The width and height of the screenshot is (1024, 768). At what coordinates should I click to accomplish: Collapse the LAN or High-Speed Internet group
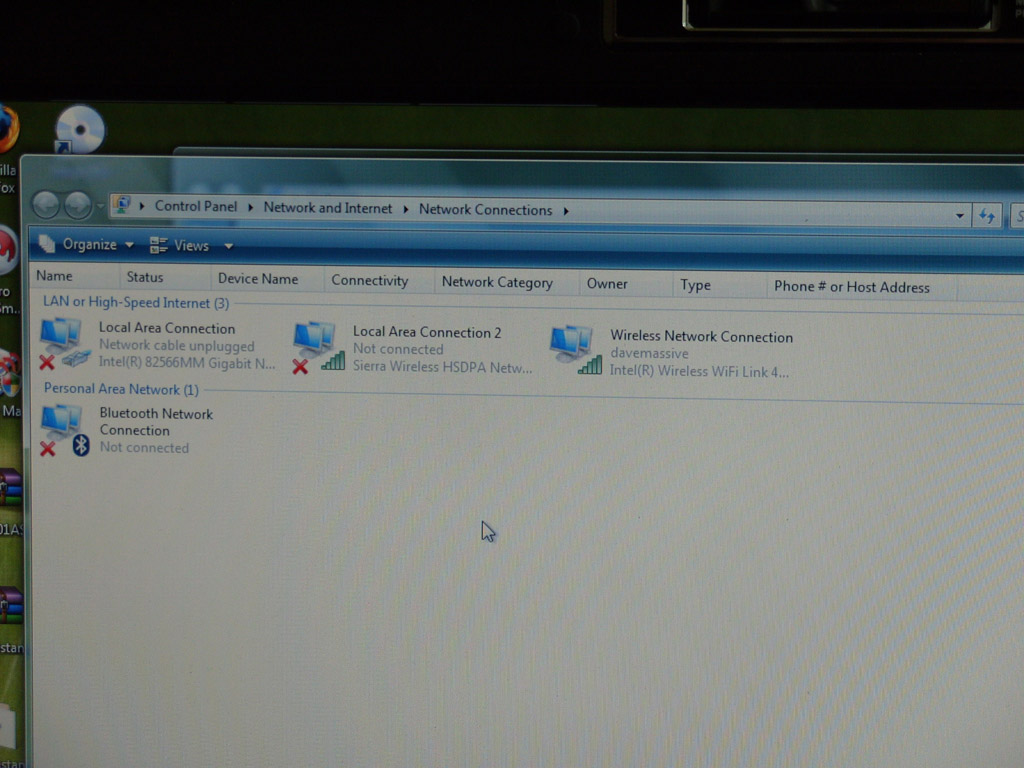pyautogui.click(x=136, y=302)
